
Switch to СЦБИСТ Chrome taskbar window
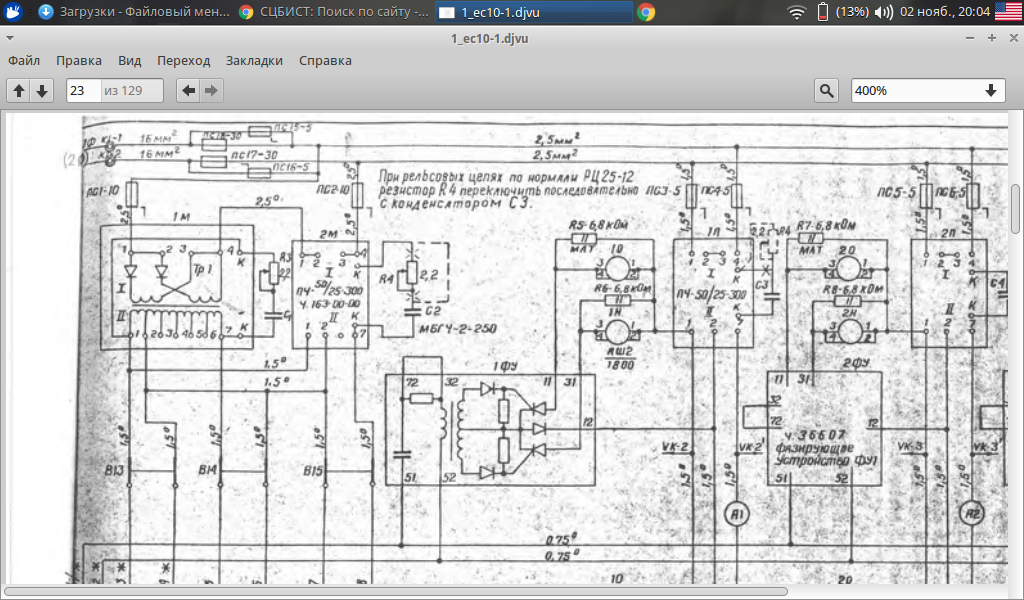click(x=335, y=12)
